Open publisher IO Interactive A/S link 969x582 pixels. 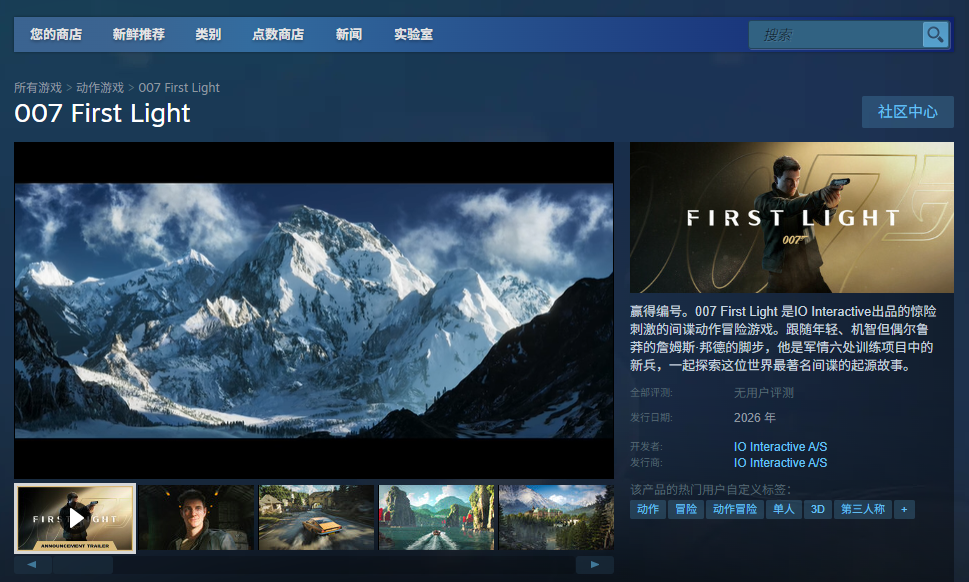coord(781,463)
